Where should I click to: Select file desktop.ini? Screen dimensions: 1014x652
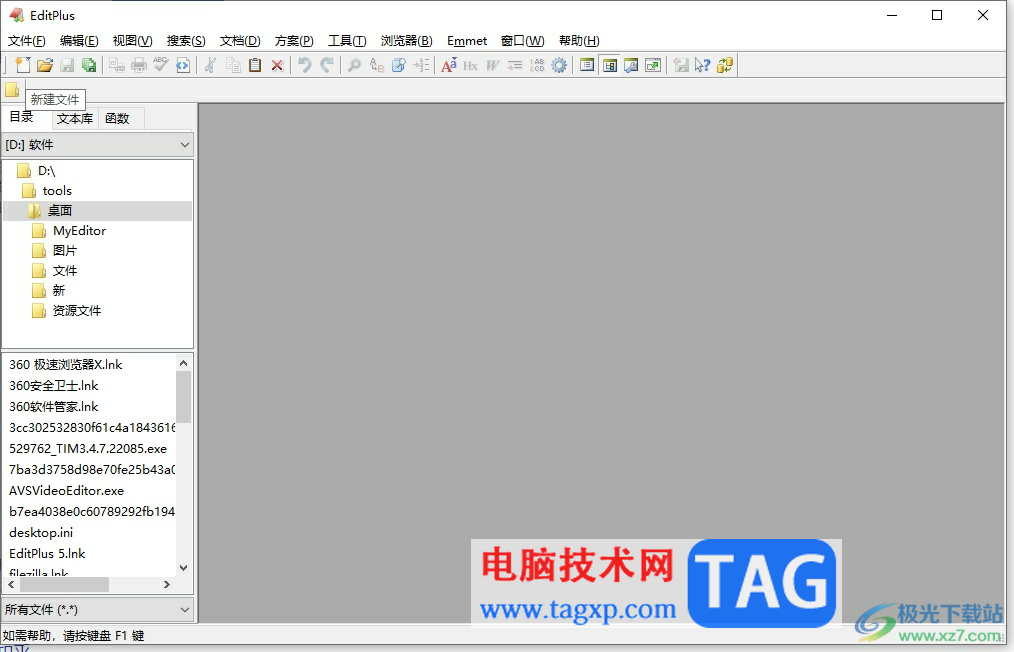tap(41, 533)
